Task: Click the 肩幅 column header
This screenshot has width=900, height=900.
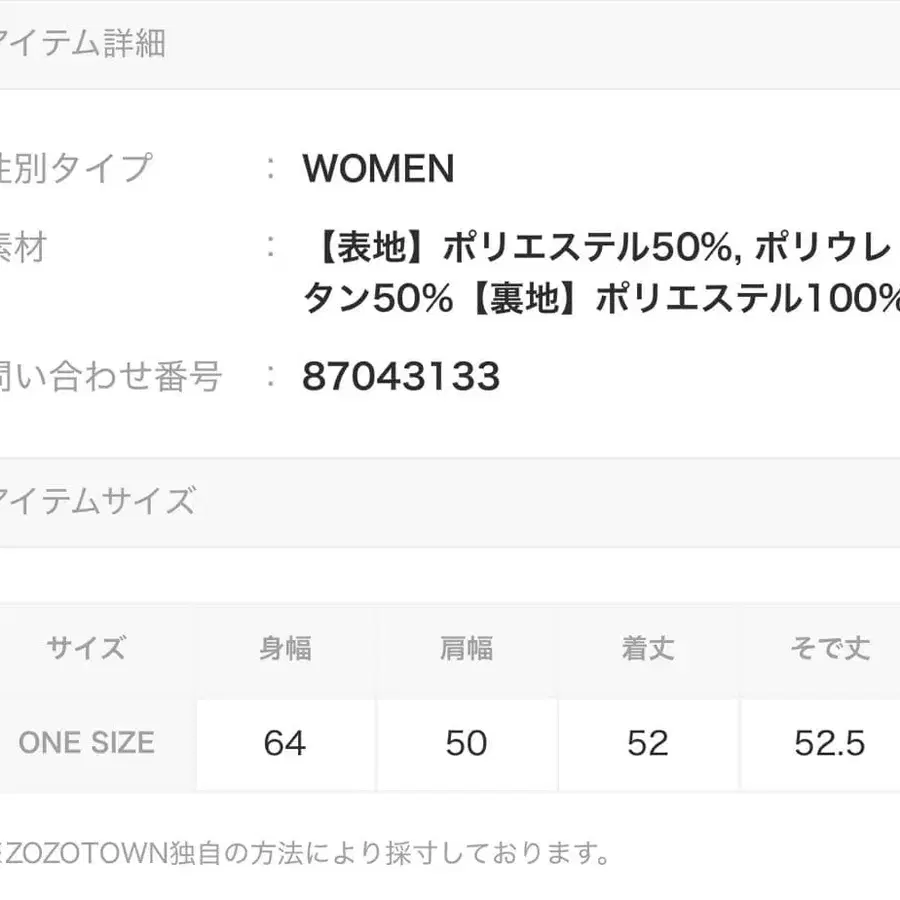Action: point(466,649)
